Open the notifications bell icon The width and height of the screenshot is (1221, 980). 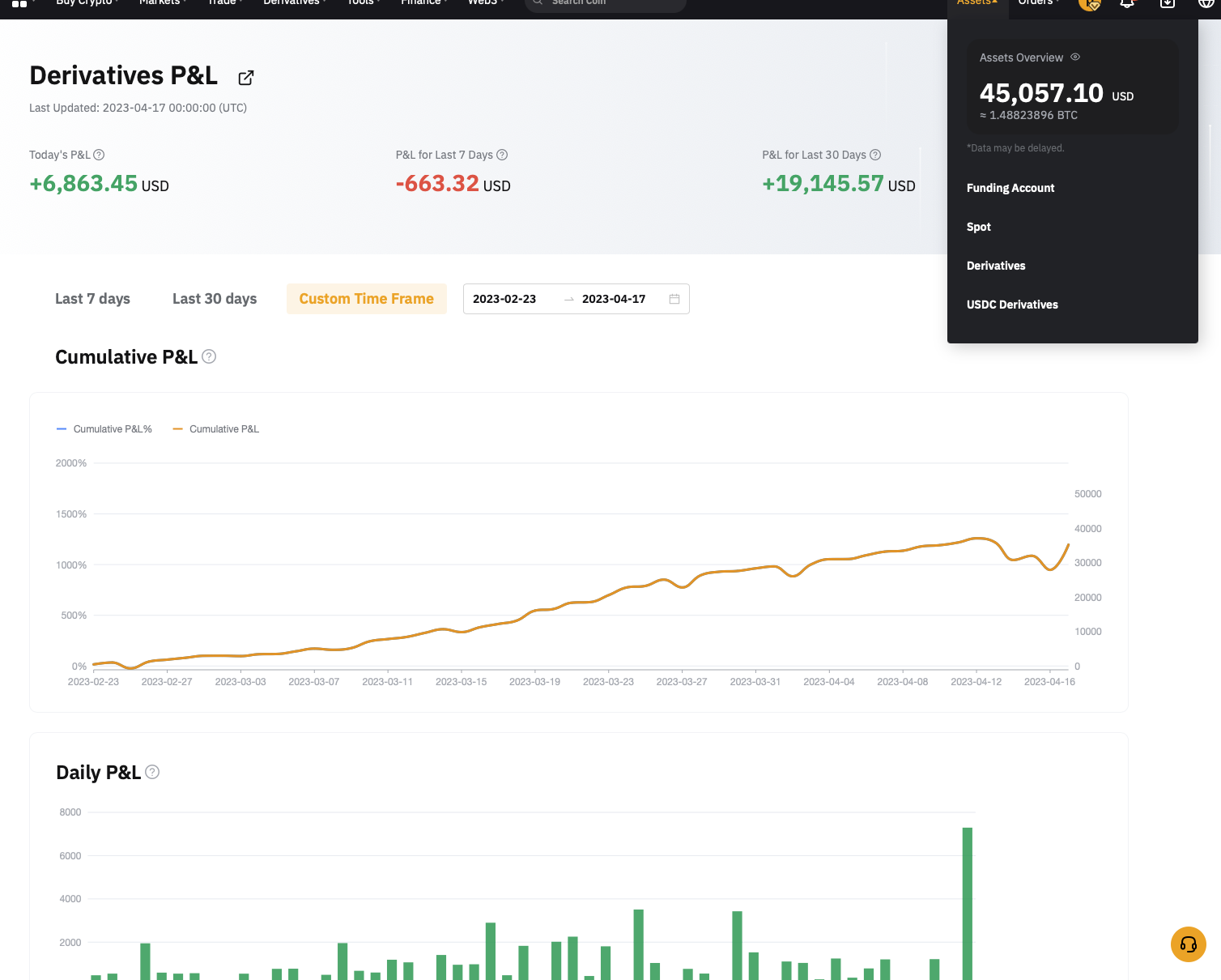click(1127, 3)
